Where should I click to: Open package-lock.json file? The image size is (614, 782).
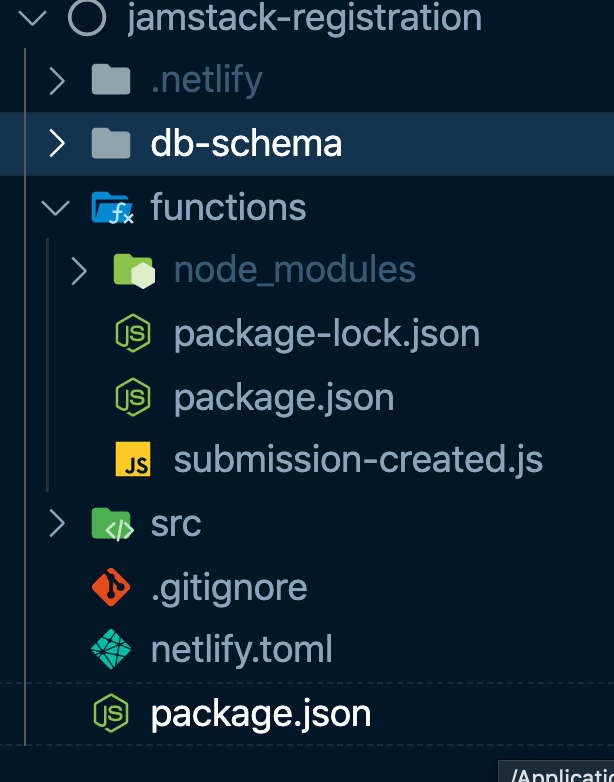327,335
